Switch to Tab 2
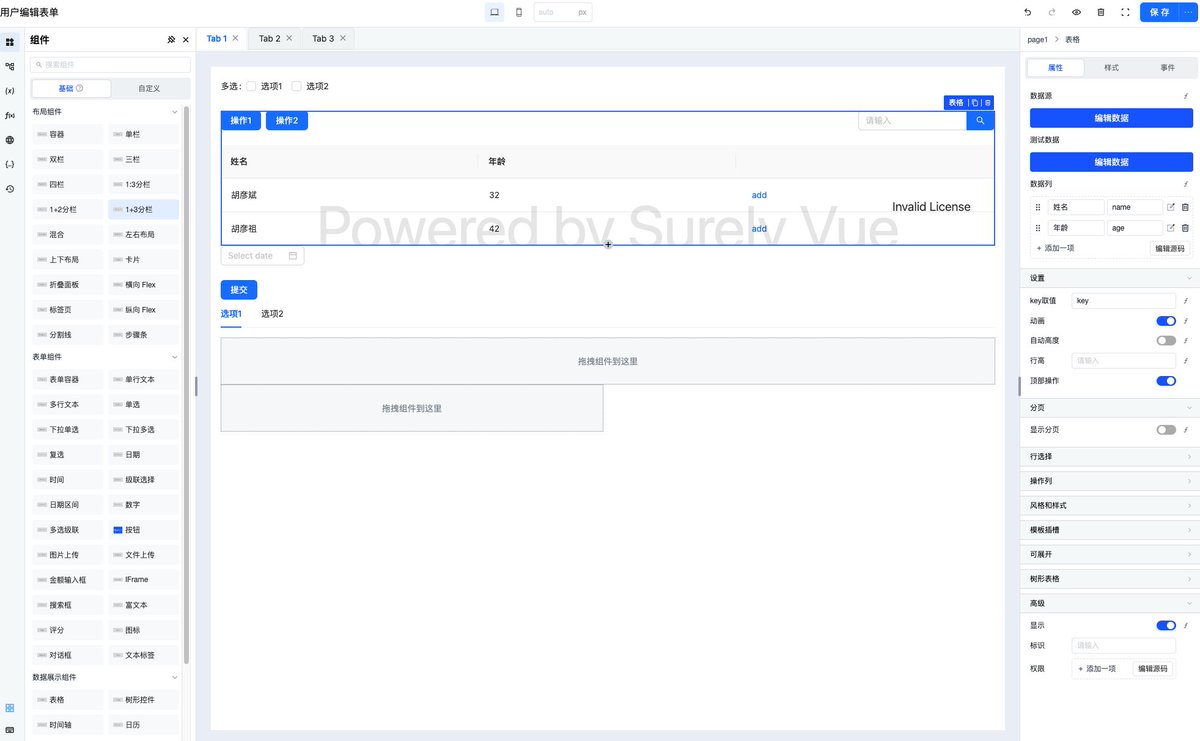The width and height of the screenshot is (1200, 741). click(x=269, y=38)
